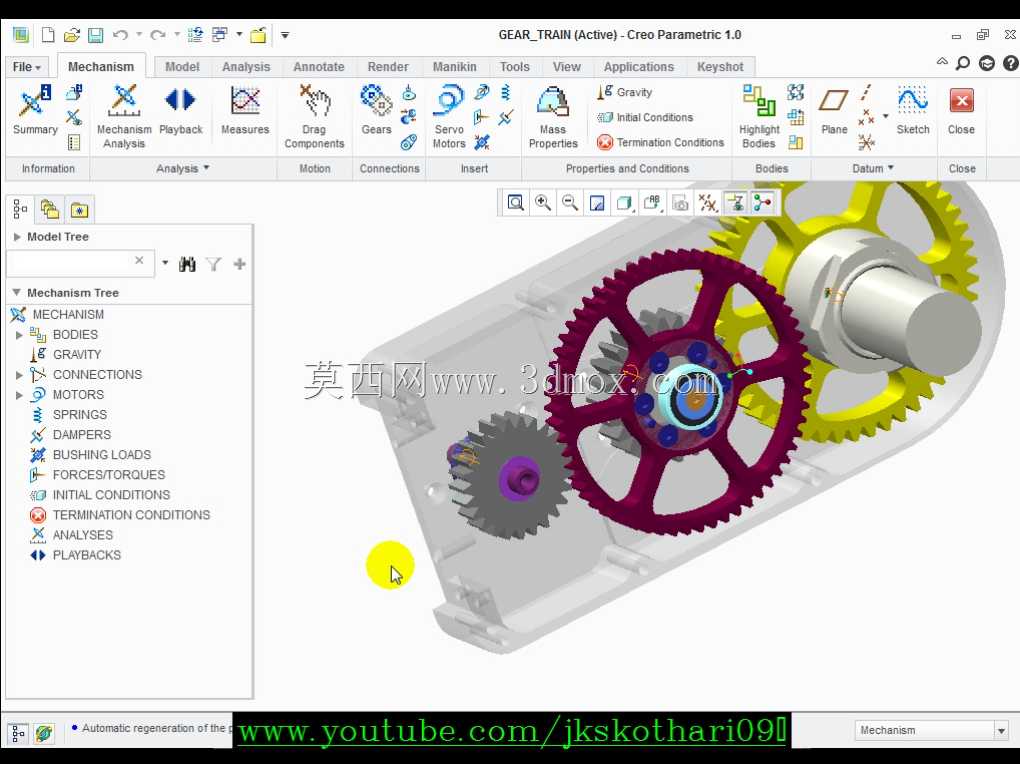Open the Keyshot tab

[x=720, y=66]
